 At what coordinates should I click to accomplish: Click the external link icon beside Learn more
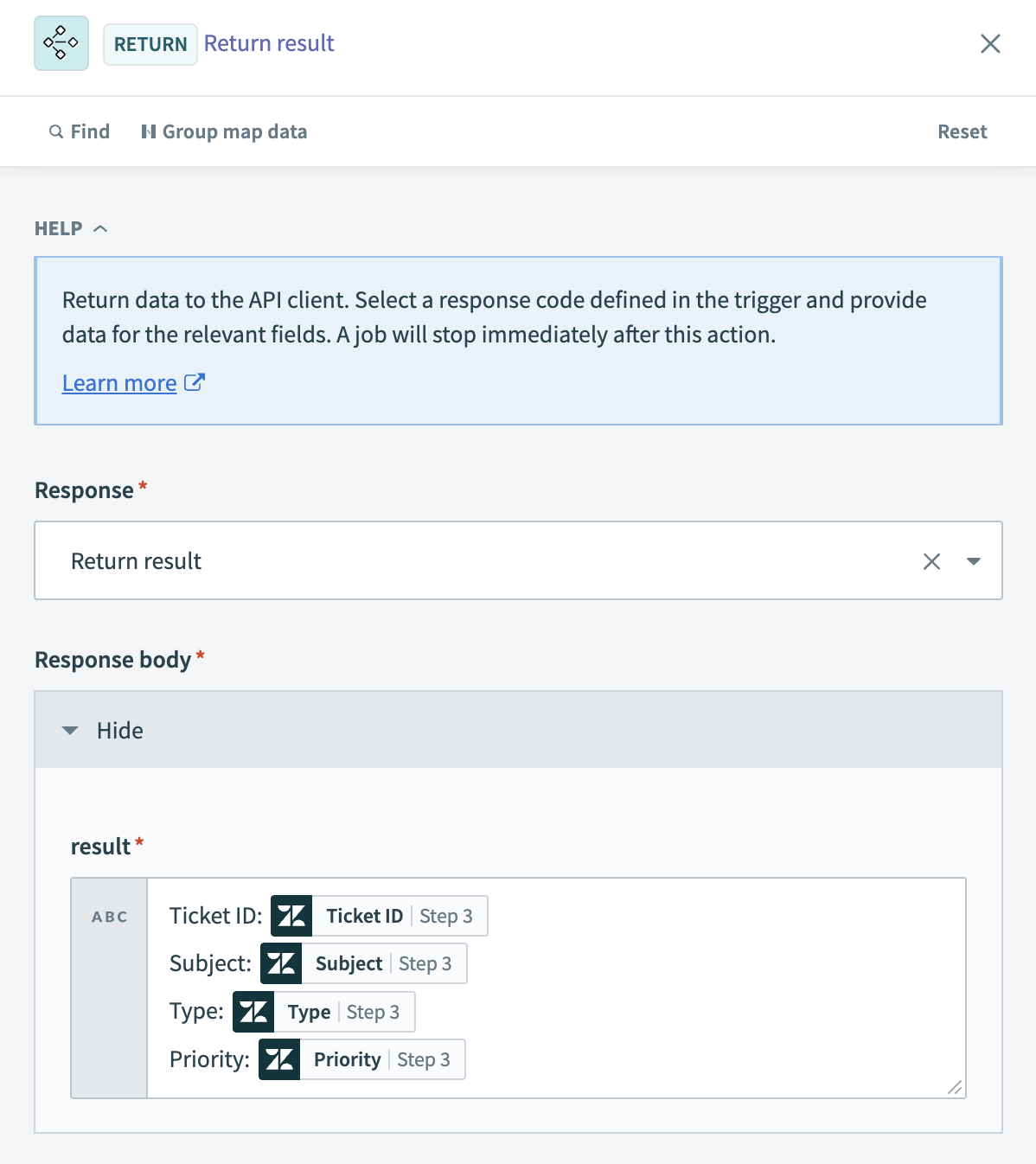pyautogui.click(x=195, y=382)
